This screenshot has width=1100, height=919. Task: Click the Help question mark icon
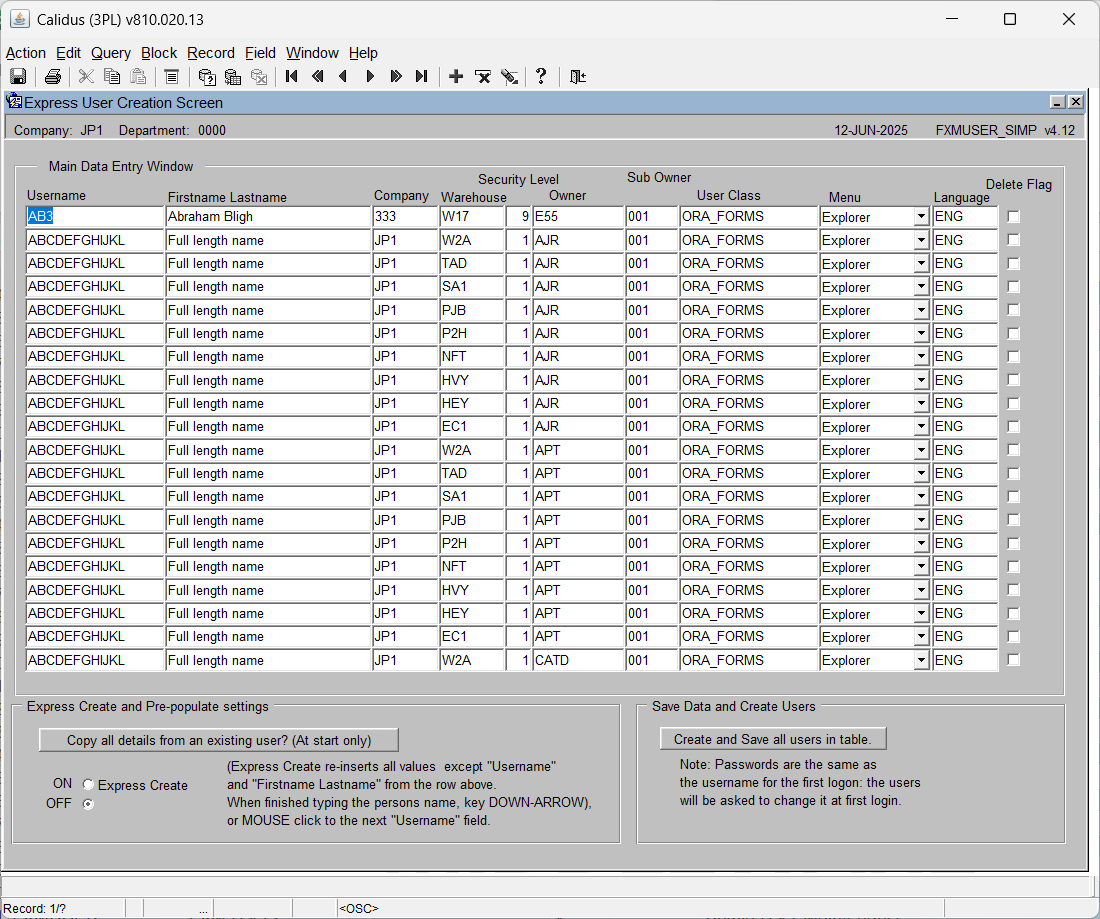[x=541, y=76]
